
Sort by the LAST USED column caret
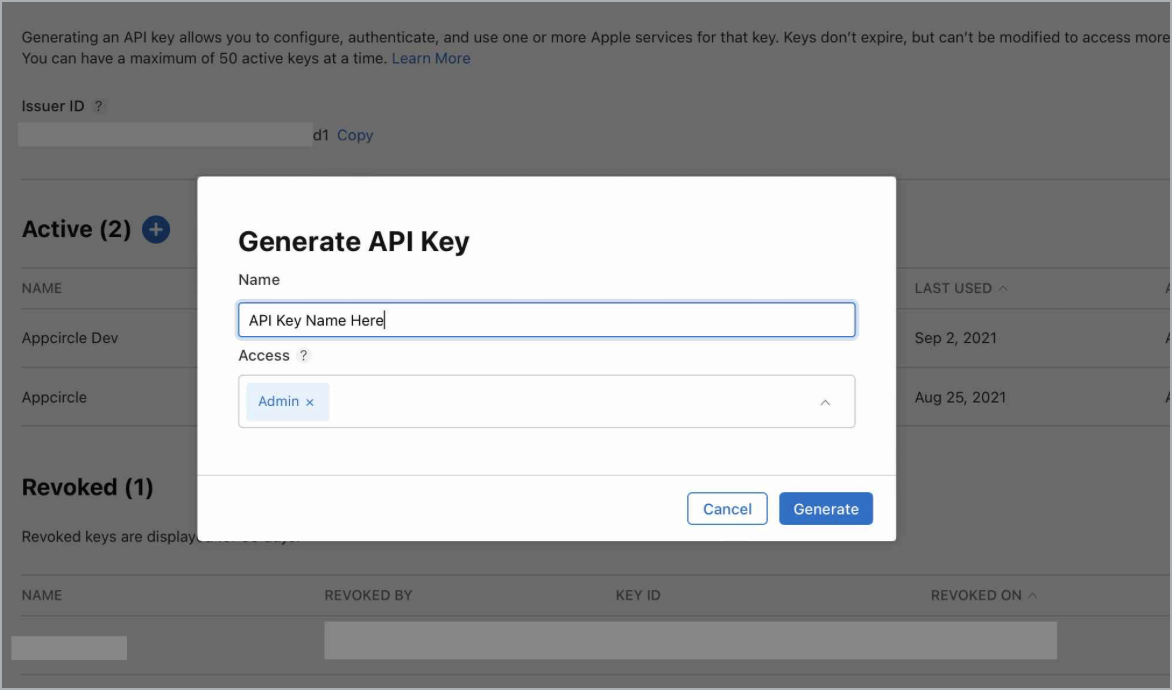tap(1003, 289)
